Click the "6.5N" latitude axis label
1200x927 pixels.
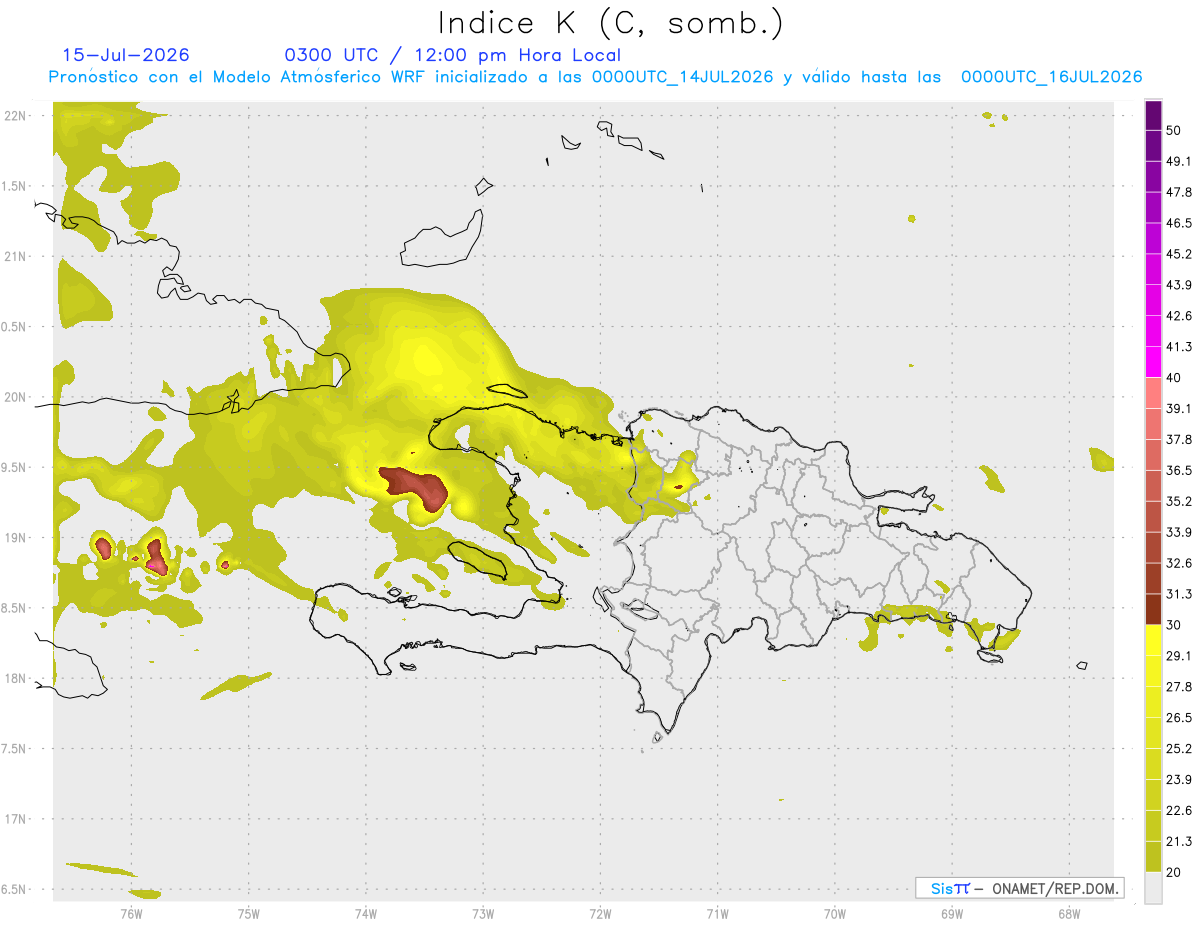pos(14,889)
